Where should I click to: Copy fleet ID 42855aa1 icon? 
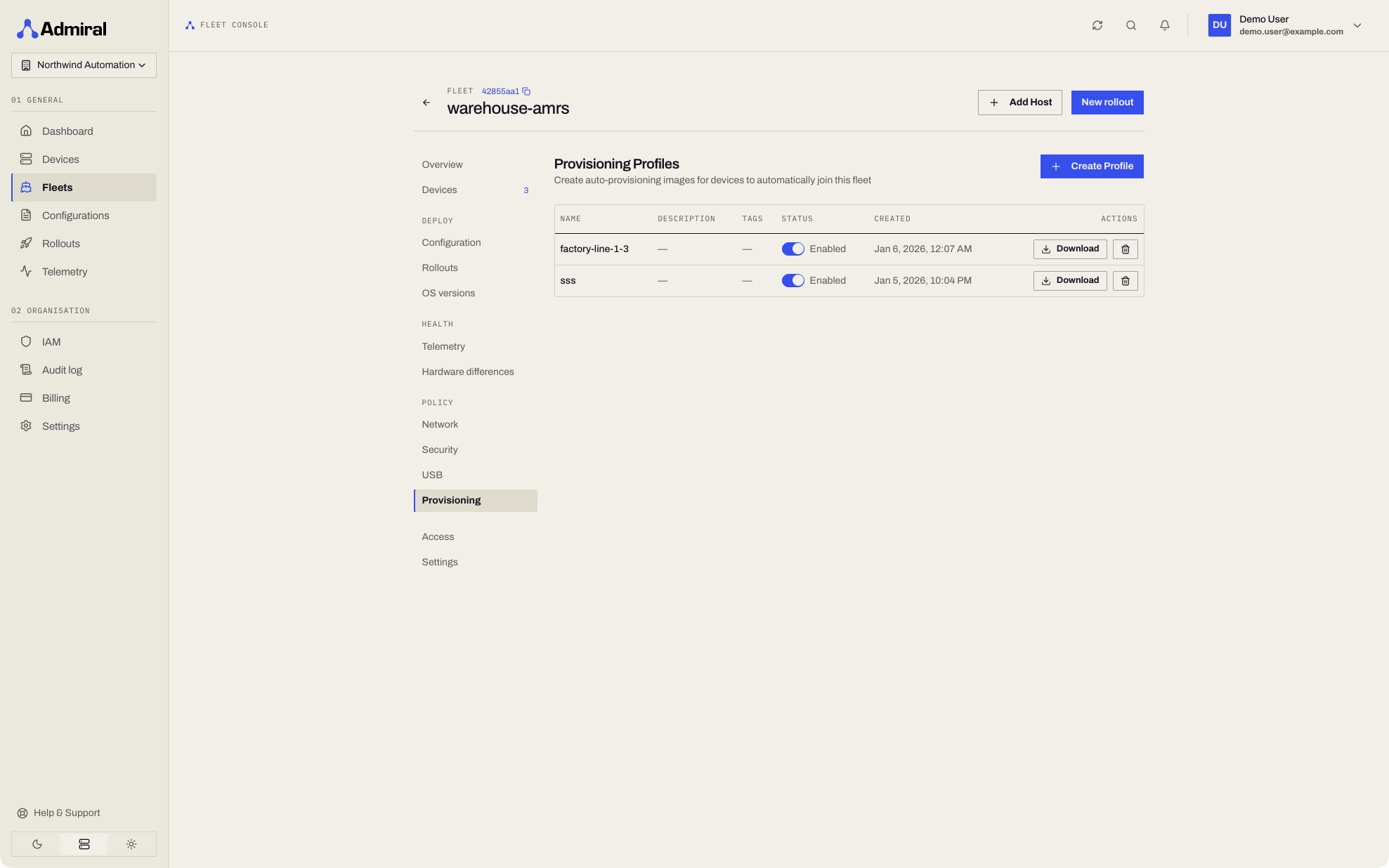click(x=526, y=91)
